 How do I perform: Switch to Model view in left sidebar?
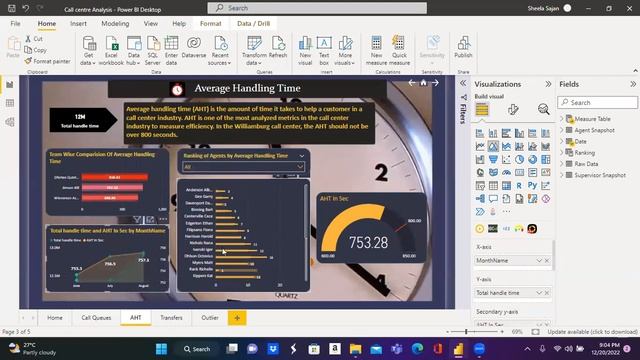coord(10,122)
